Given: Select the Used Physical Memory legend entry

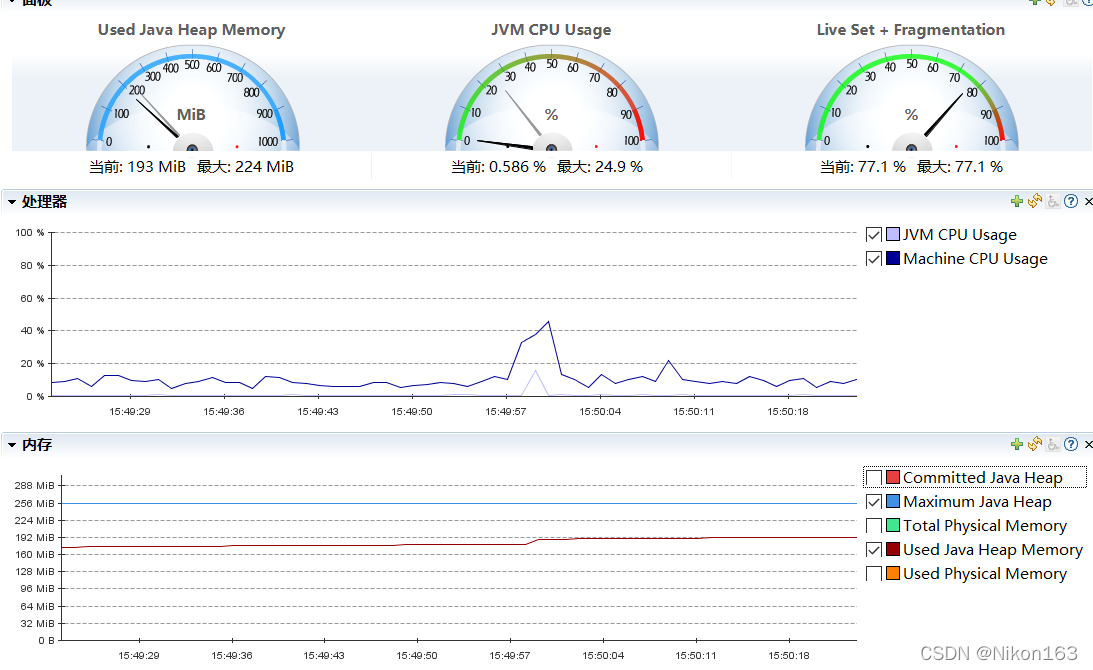Looking at the screenshot, I should point(984,573).
